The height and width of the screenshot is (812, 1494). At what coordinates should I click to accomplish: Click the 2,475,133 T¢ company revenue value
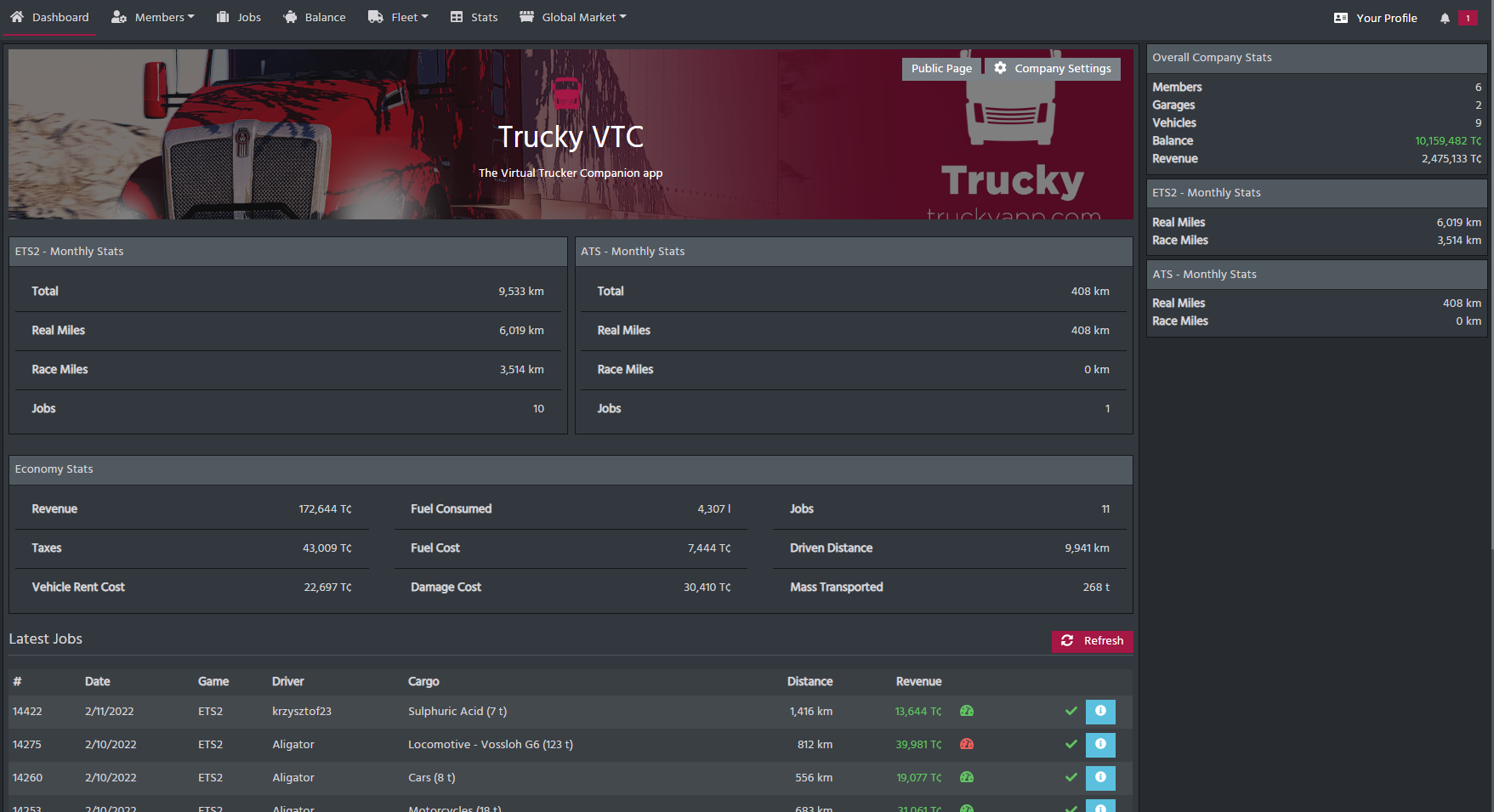click(x=1451, y=159)
